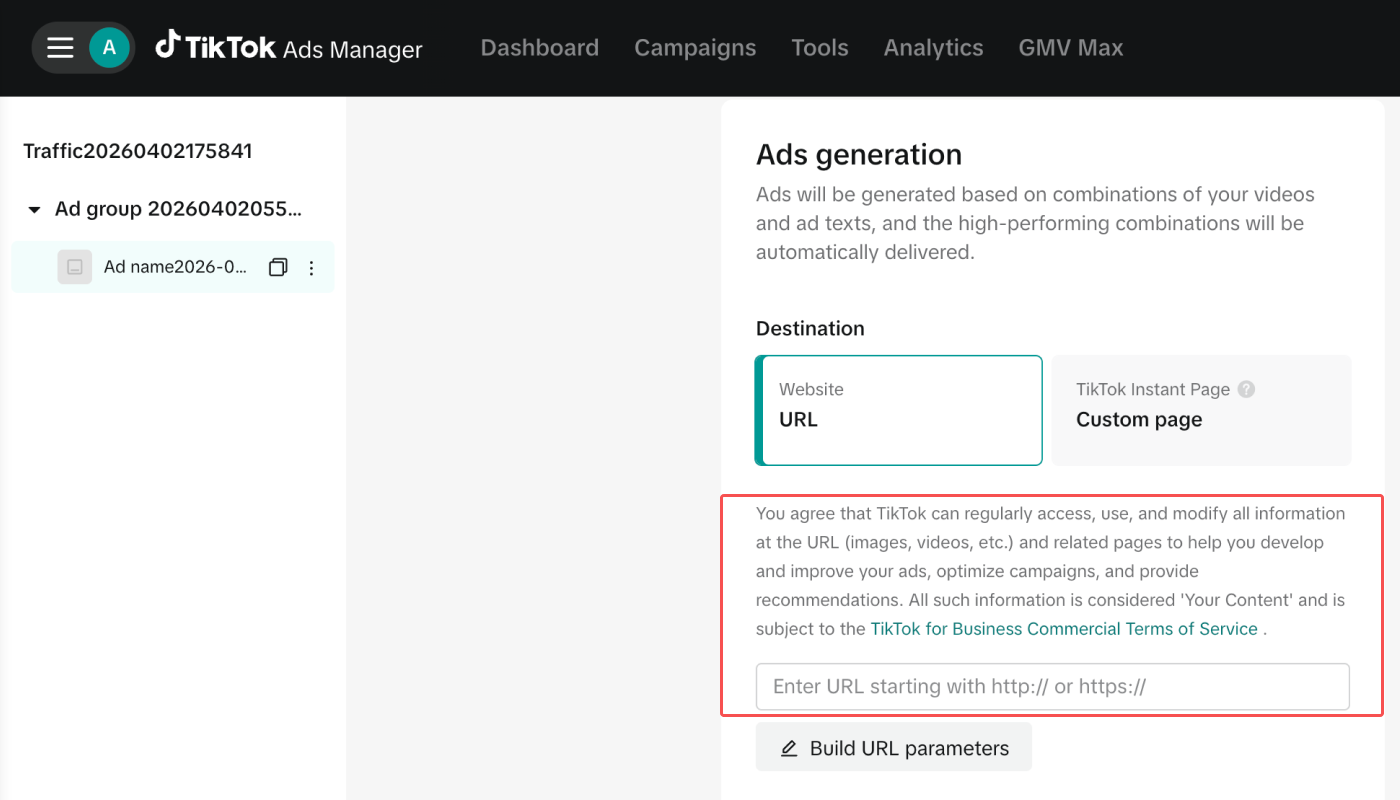Navigate to GMV Max
This screenshot has width=1400, height=800.
1070,48
